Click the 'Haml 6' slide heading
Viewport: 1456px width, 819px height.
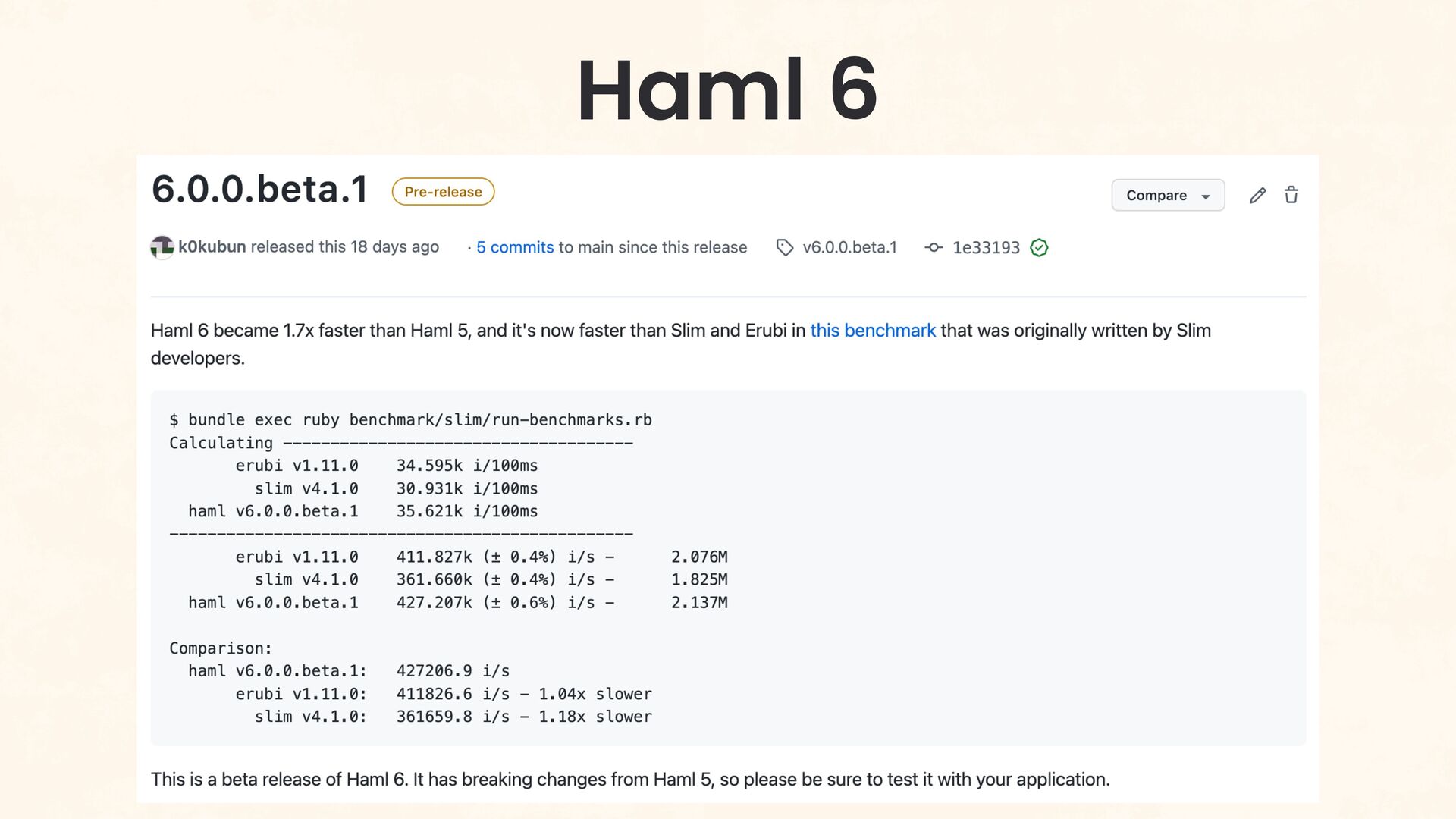coord(727,89)
